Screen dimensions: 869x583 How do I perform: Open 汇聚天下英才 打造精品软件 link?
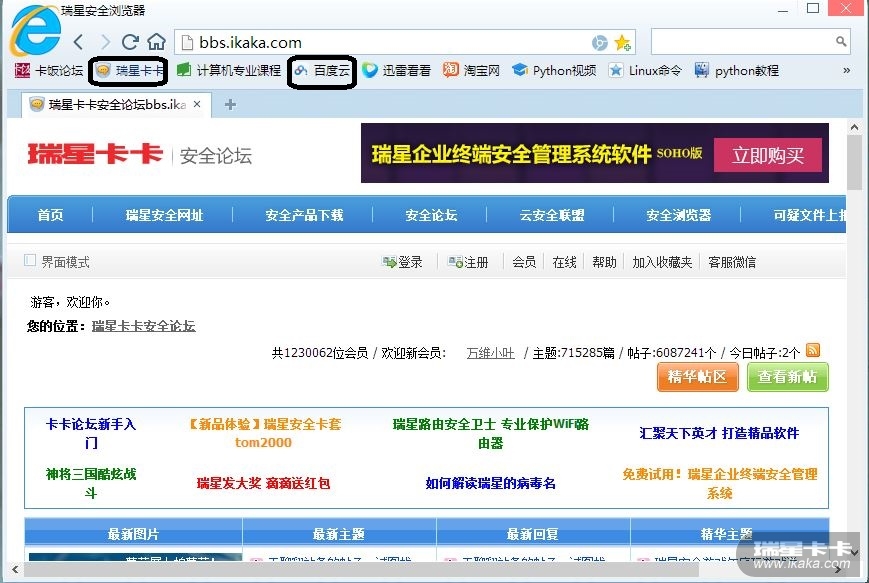719,433
